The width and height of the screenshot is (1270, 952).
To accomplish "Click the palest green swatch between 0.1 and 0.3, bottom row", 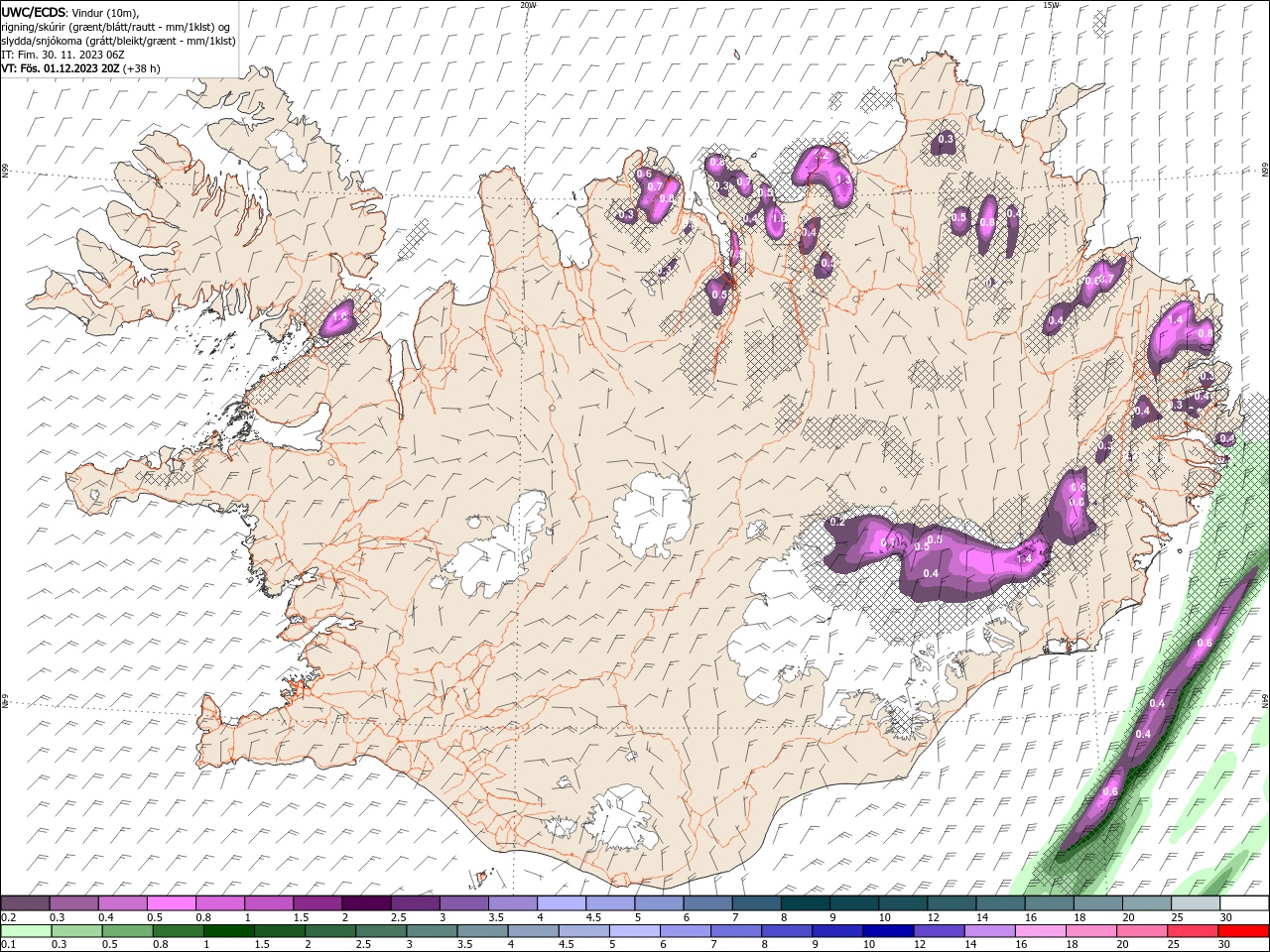I will coord(26,931).
